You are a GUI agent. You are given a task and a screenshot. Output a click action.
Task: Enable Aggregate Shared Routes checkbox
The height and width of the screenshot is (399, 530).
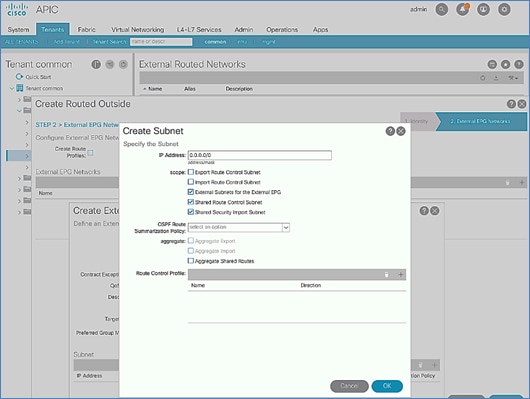191,261
